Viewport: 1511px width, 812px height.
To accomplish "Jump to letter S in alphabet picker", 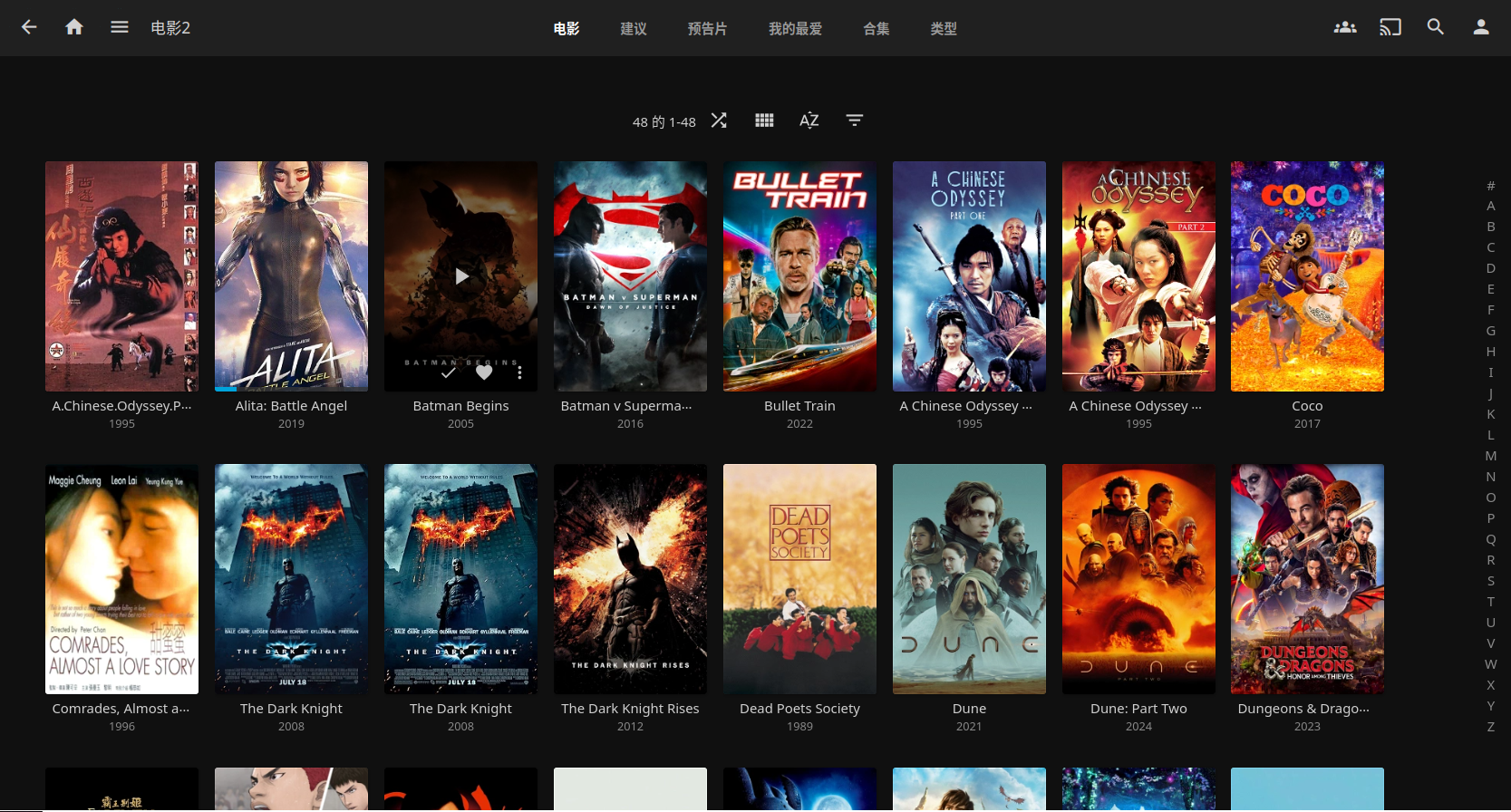I will [x=1490, y=581].
